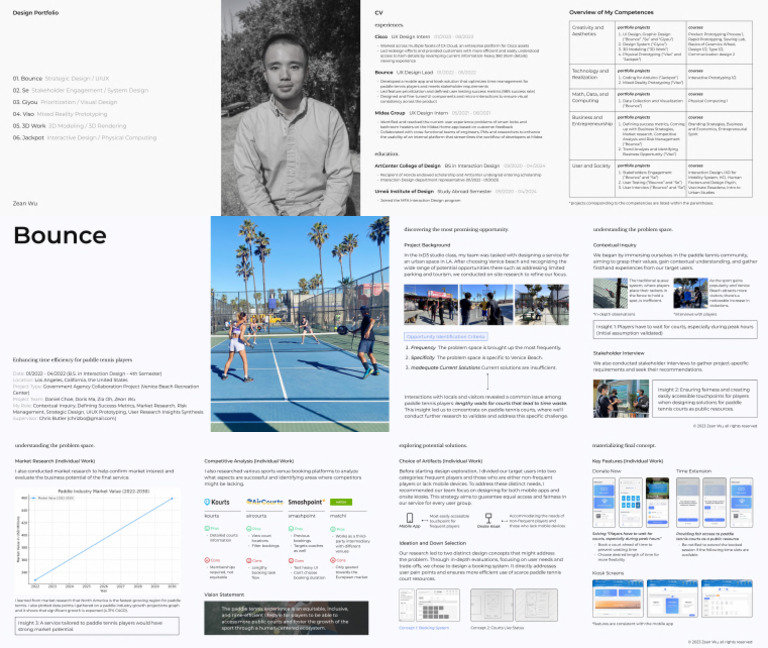Viewport: 768px width, 648px height.
Task: Click the paddle tennis court photo
Action: [300, 324]
